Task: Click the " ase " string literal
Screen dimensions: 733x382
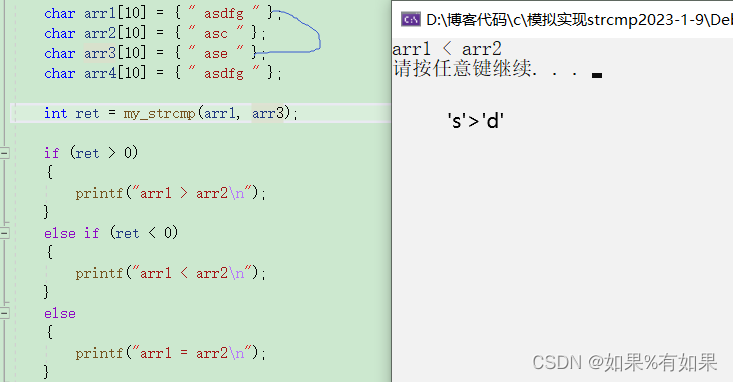Action: (216, 53)
